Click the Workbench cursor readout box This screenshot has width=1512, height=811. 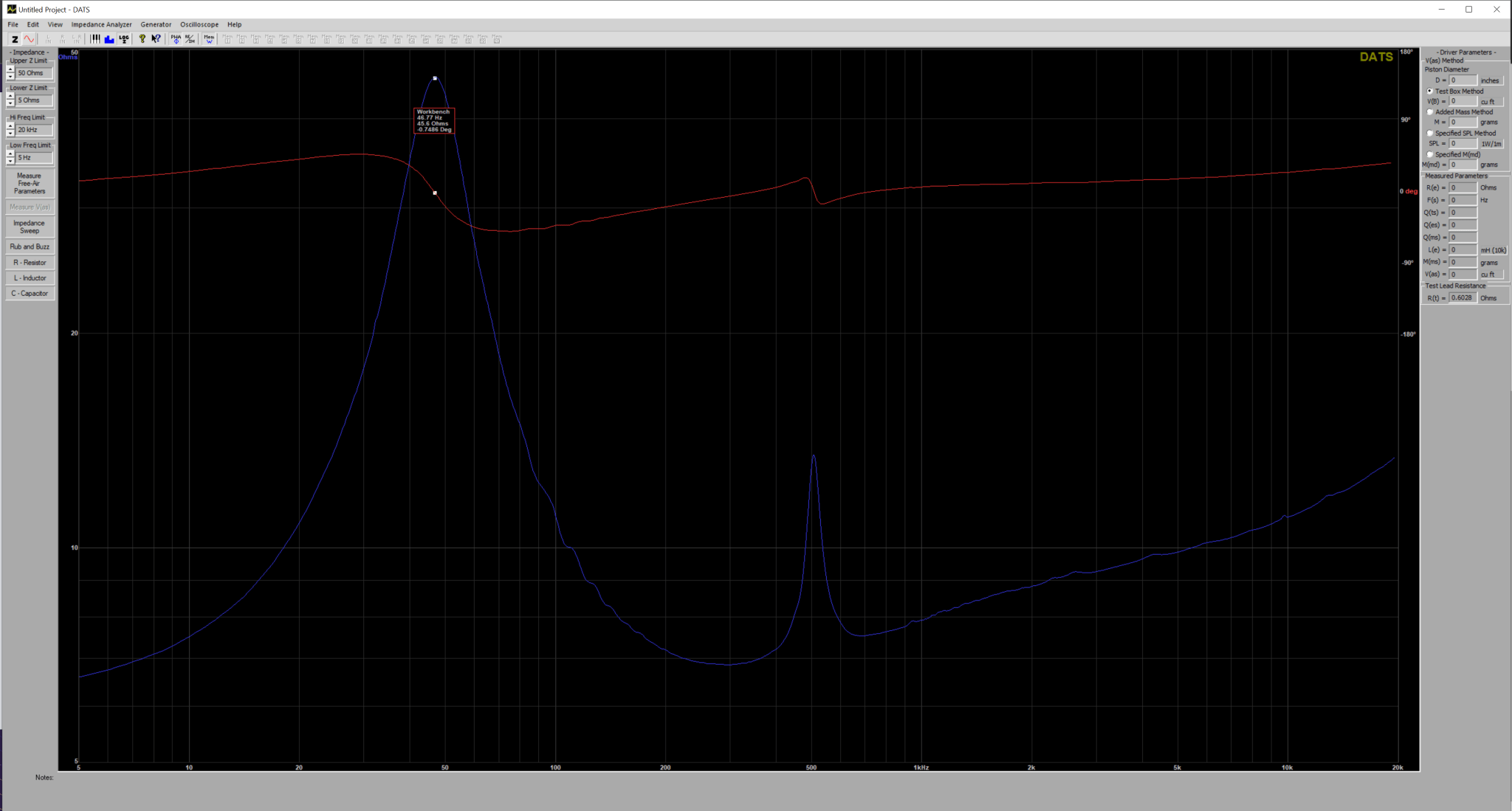[x=434, y=121]
